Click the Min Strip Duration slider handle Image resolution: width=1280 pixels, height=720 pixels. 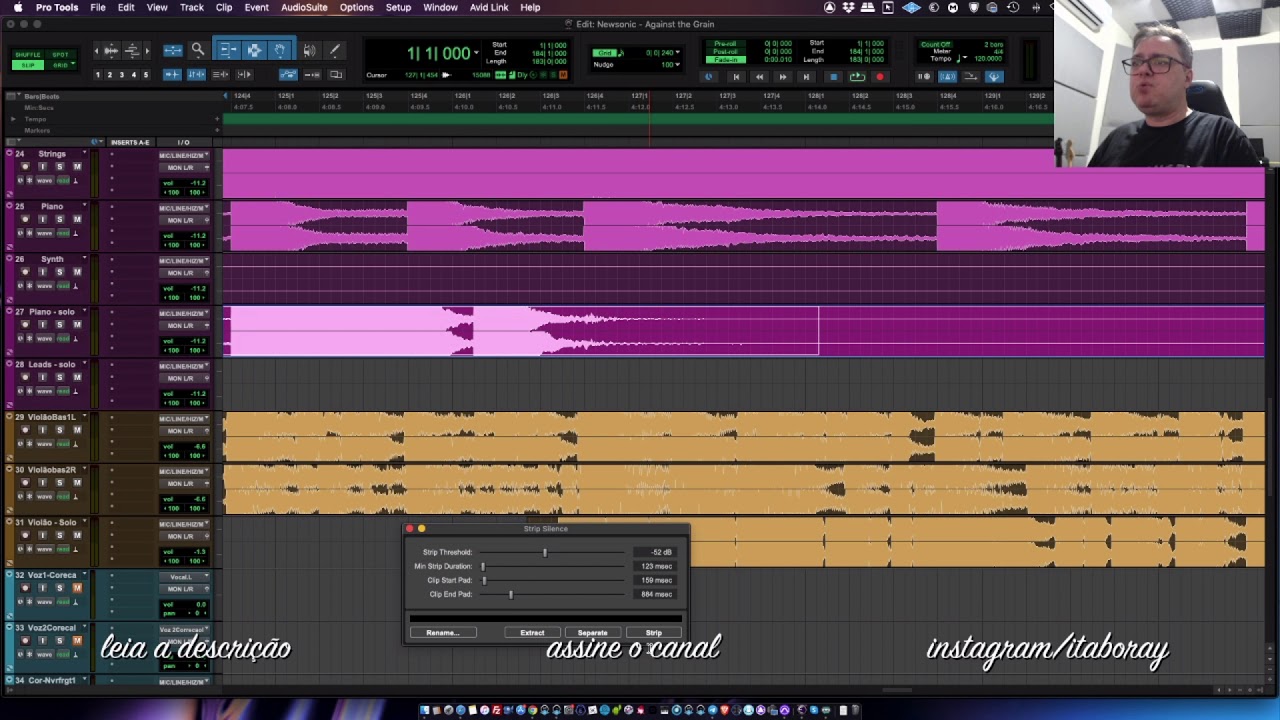click(x=482, y=566)
